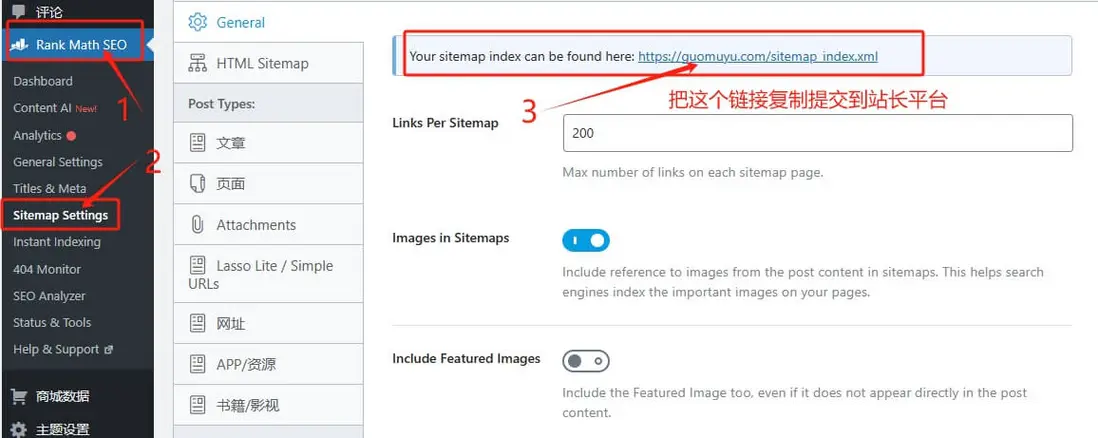Image resolution: width=1098 pixels, height=438 pixels.
Task: Click the Rank Math SEO chart icon
Action: click(20, 45)
